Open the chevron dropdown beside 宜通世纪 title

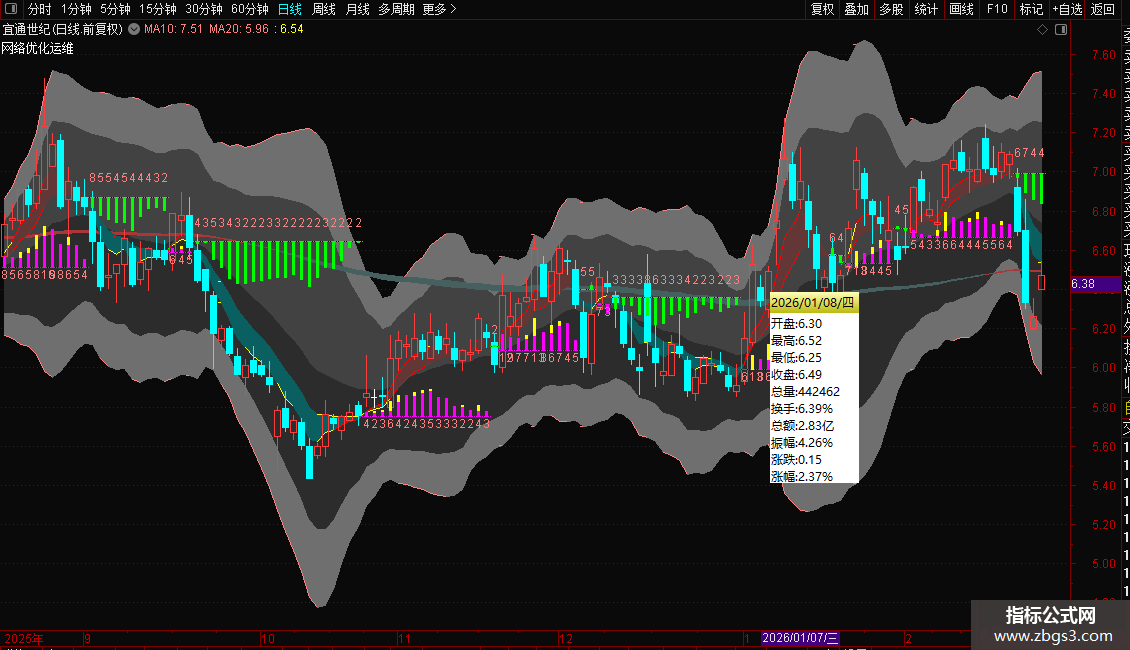(x=134, y=29)
